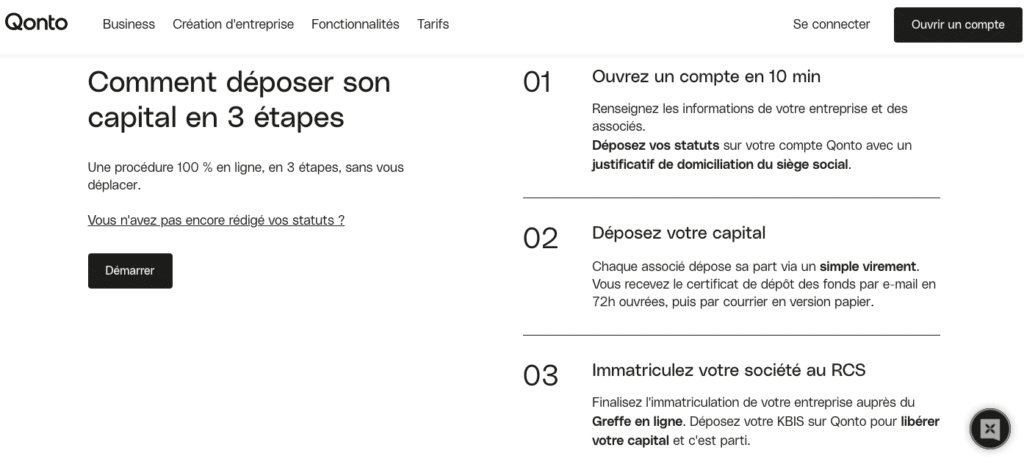Open the Business menu
The image size is (1024, 467).
[x=129, y=24]
